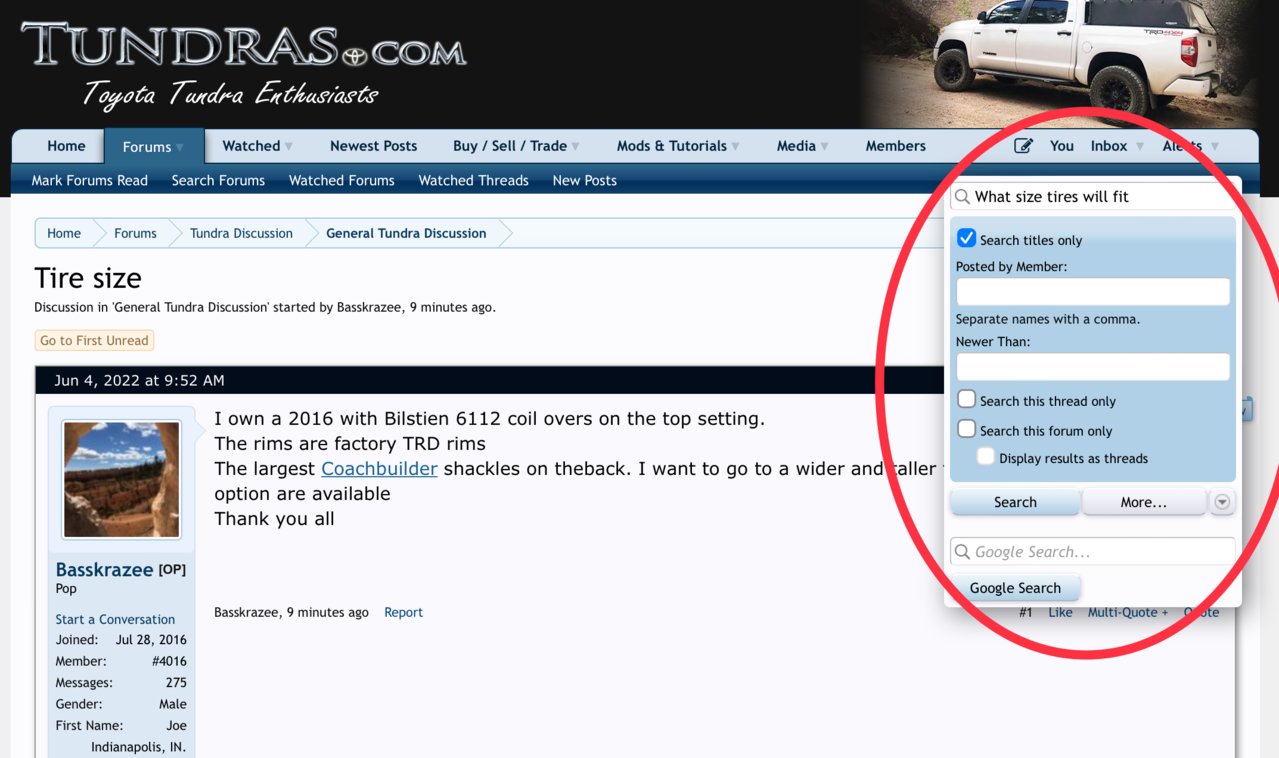The height and width of the screenshot is (758, 1279).
Task: Open Basskrazee's profile name link
Action: tap(104, 570)
